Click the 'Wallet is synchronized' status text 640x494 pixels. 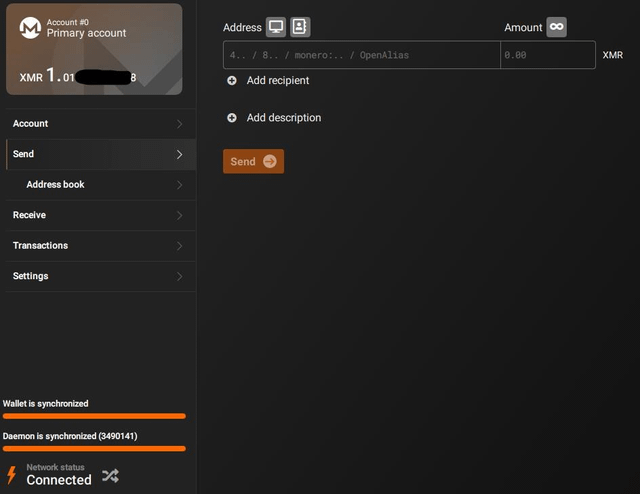(x=45, y=404)
